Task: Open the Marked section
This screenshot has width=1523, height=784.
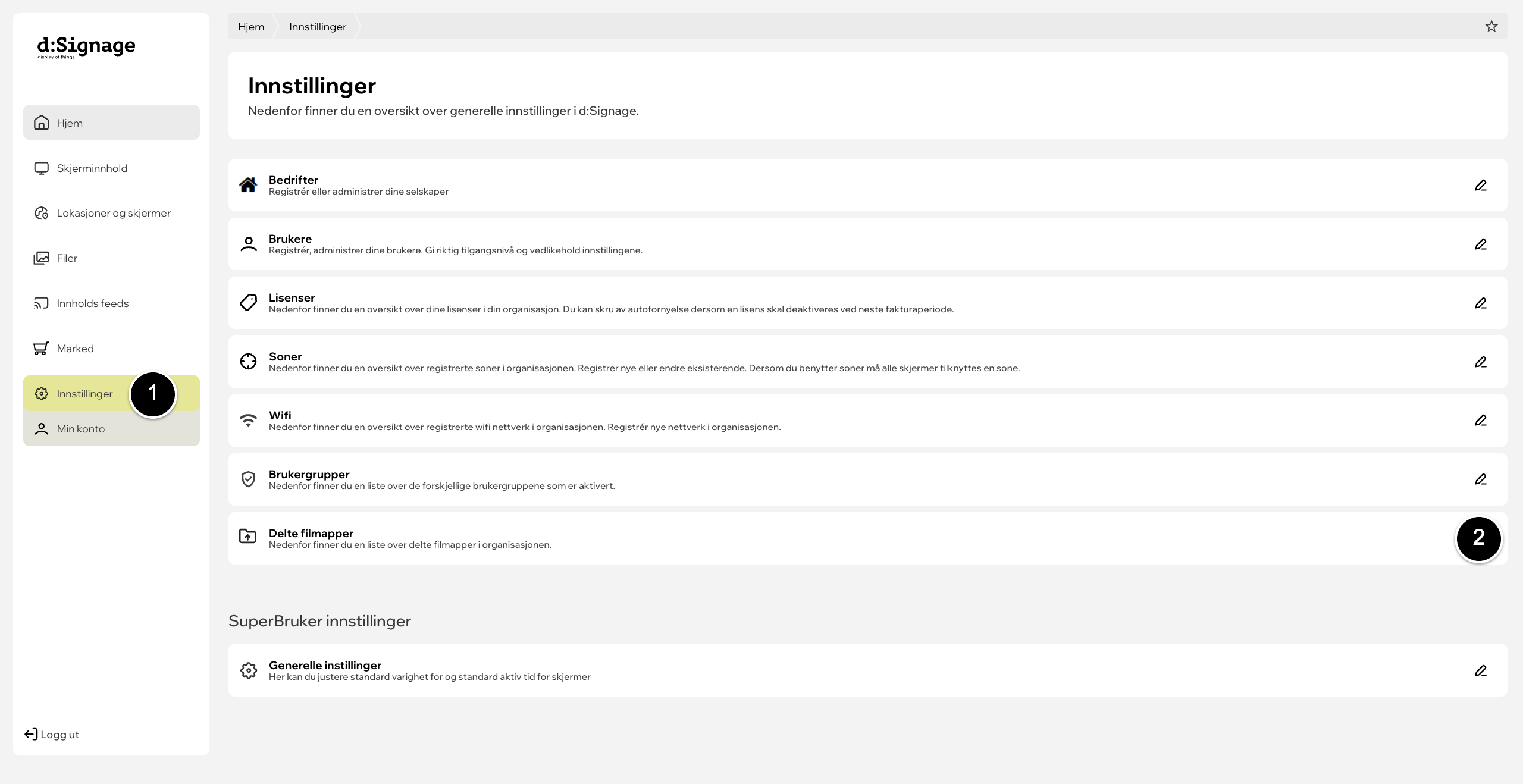Action: tap(111, 349)
